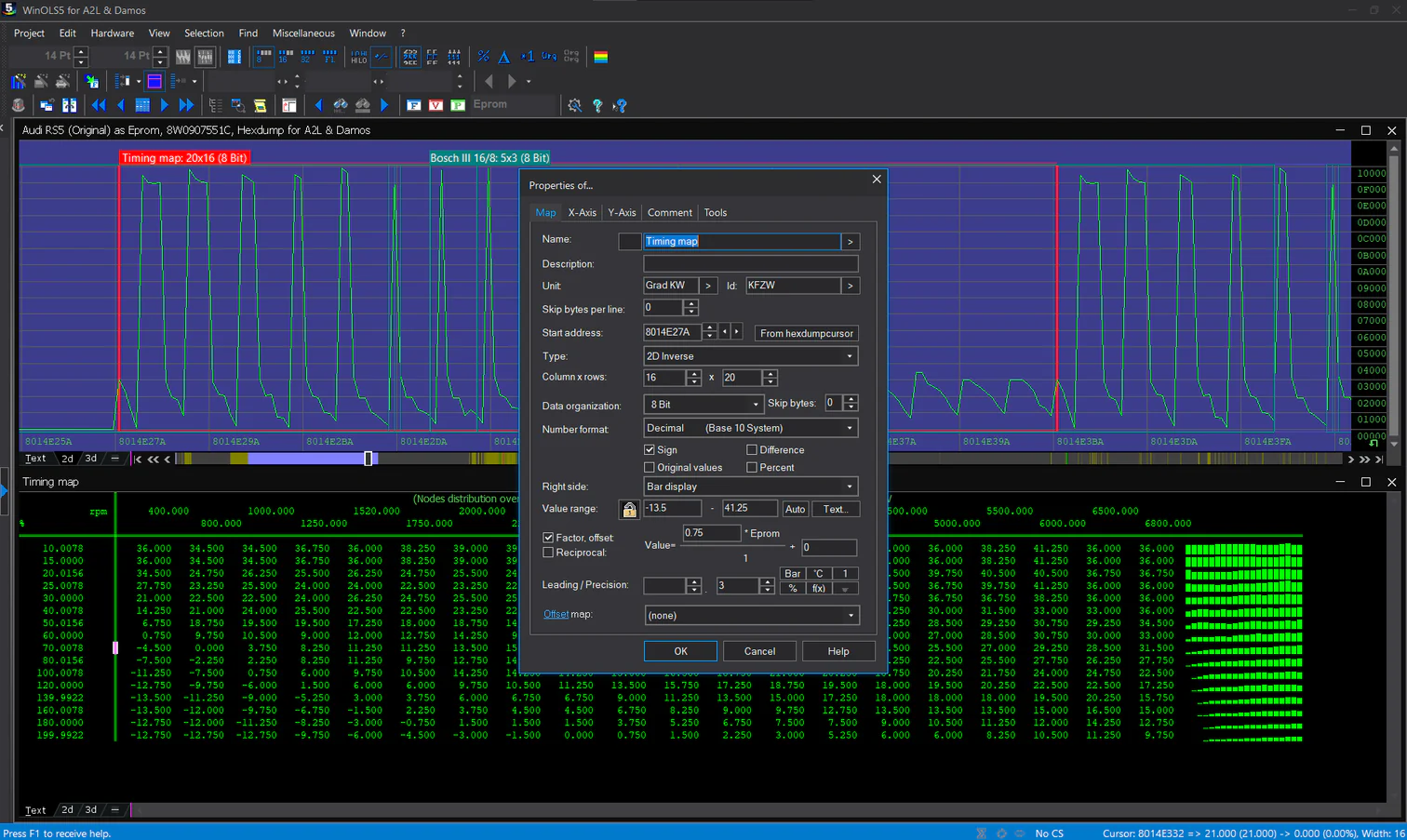Select the 8 bit view toolbar icon

pos(263,57)
